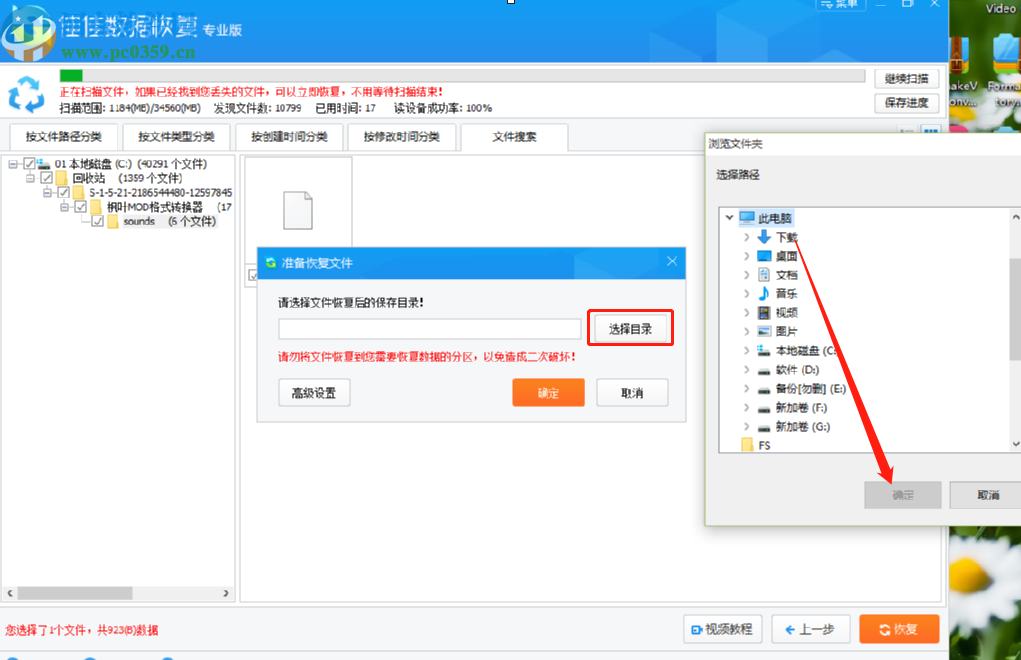The height and width of the screenshot is (660, 1021).
Task: Expand the 桌面 node in folder browser
Action: [746, 256]
